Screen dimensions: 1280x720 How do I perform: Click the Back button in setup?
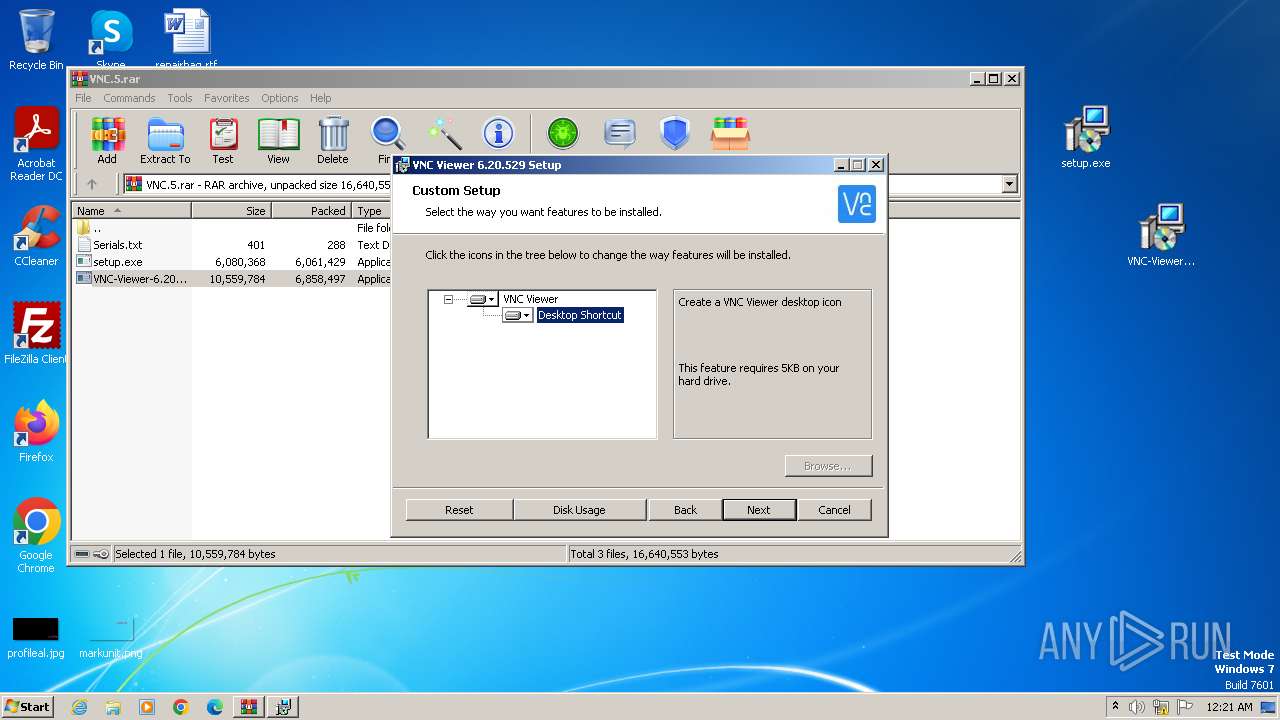click(x=685, y=510)
